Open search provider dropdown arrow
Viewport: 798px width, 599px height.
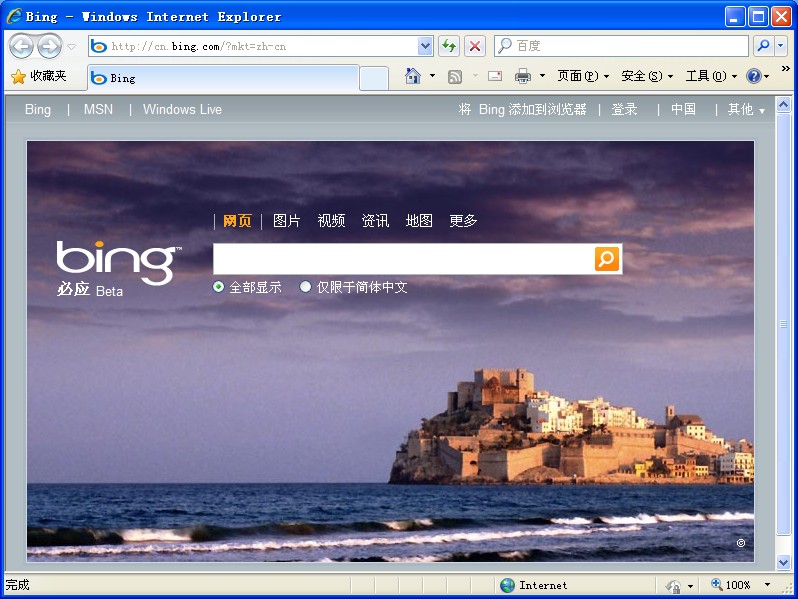click(781, 46)
